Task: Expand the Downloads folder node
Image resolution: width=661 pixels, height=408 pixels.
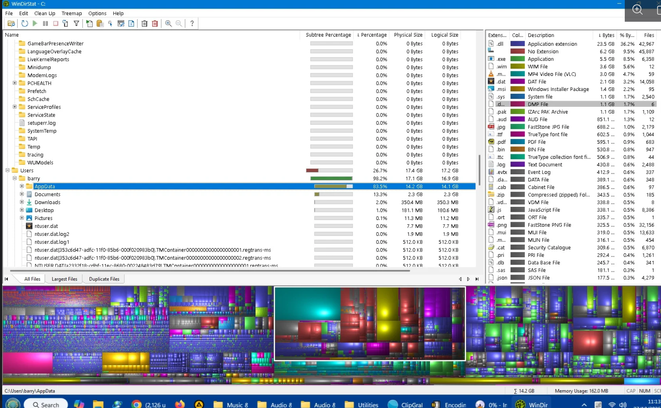Action: 22,202
